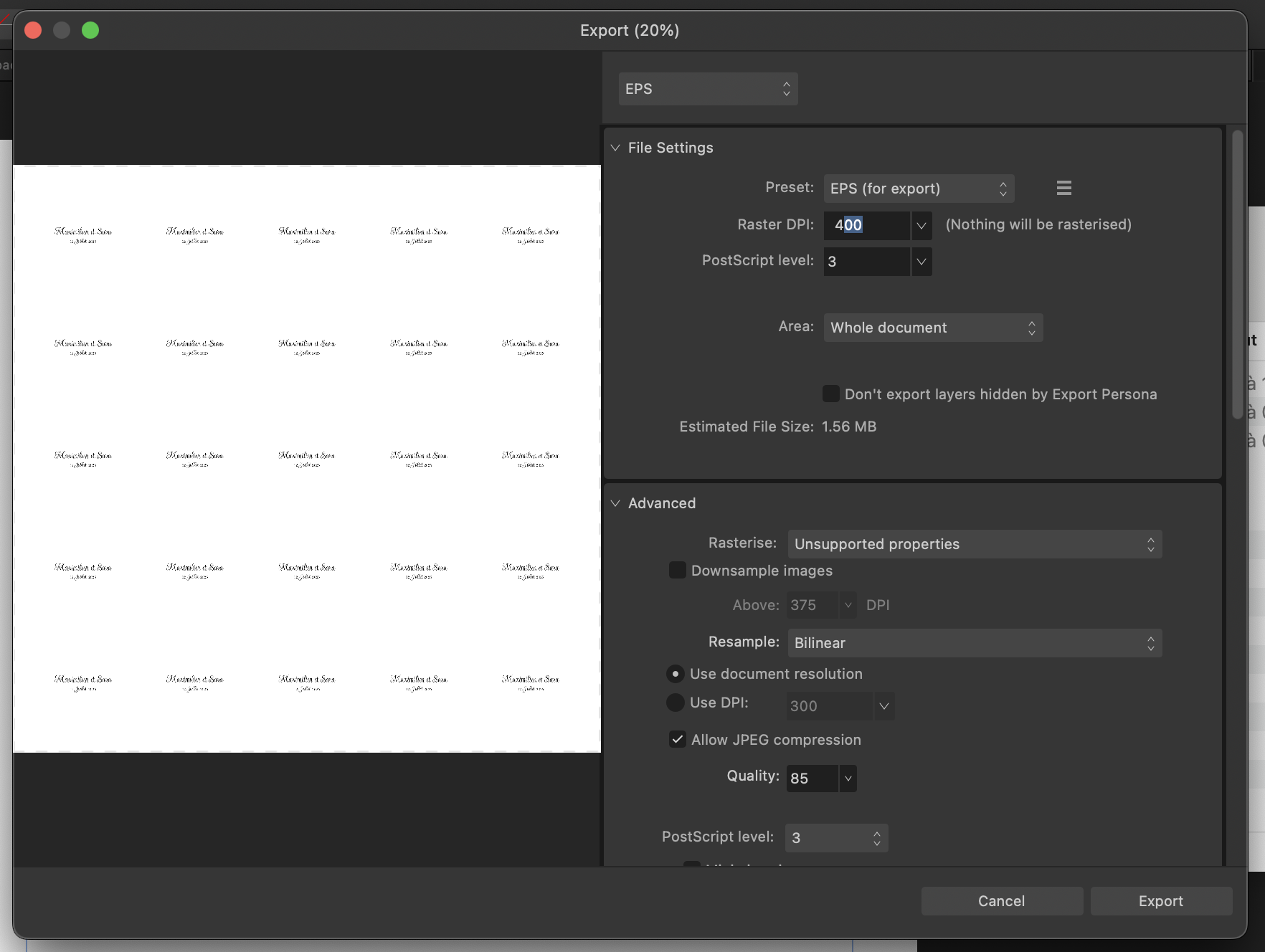1265x952 pixels.
Task: Enable the Downsample images checkbox
Action: (677, 570)
